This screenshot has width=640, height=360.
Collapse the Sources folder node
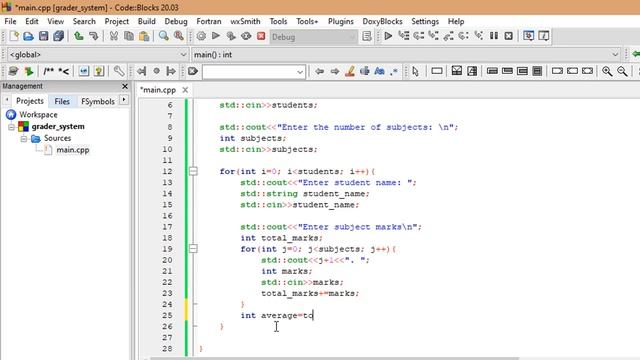[24, 139]
